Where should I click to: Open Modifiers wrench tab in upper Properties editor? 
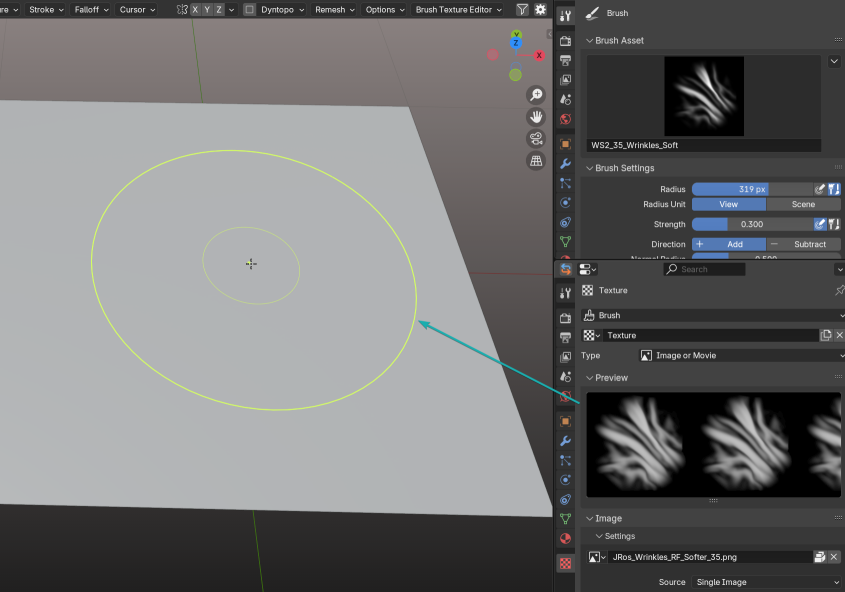[x=565, y=164]
